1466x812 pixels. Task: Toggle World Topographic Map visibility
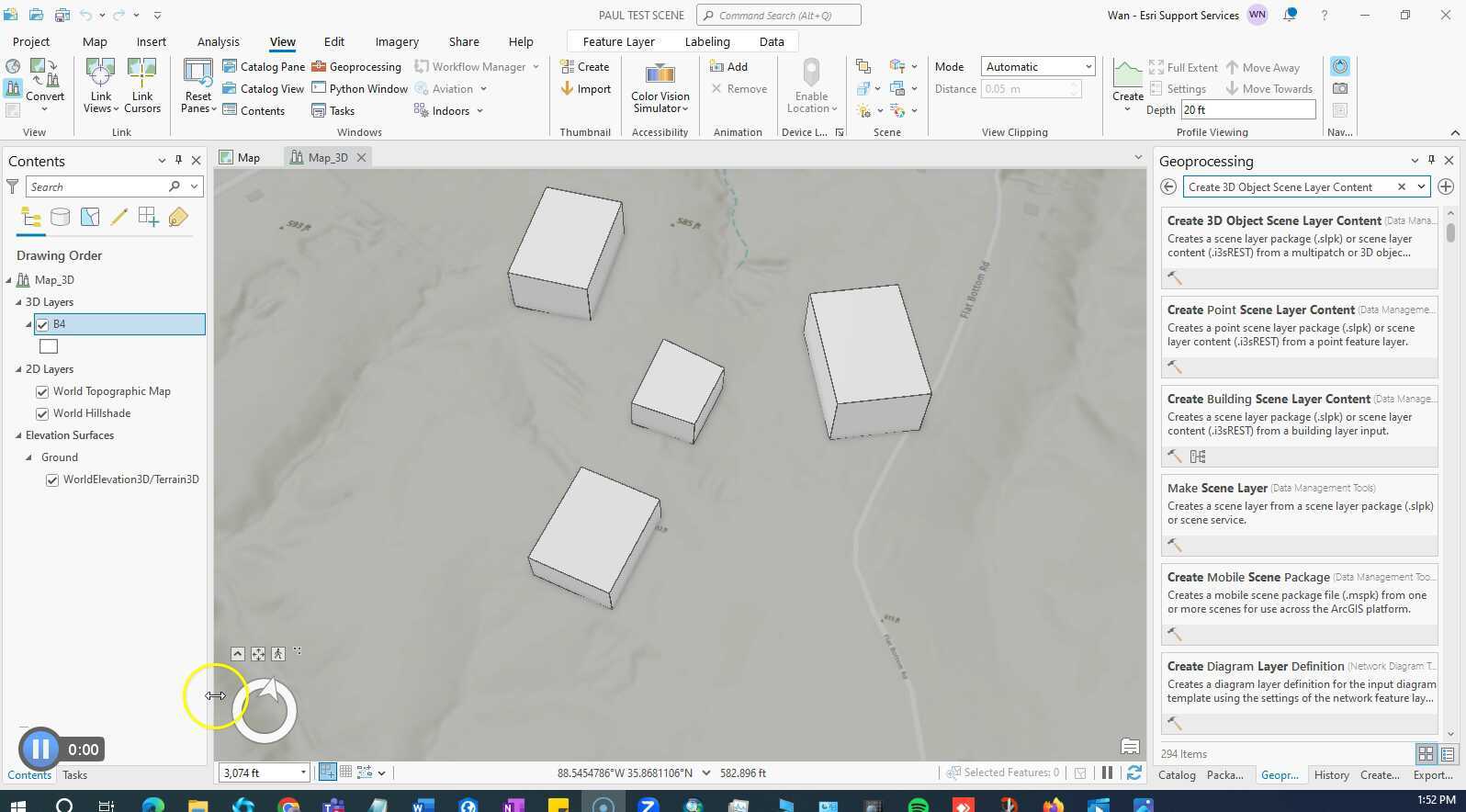tap(42, 391)
